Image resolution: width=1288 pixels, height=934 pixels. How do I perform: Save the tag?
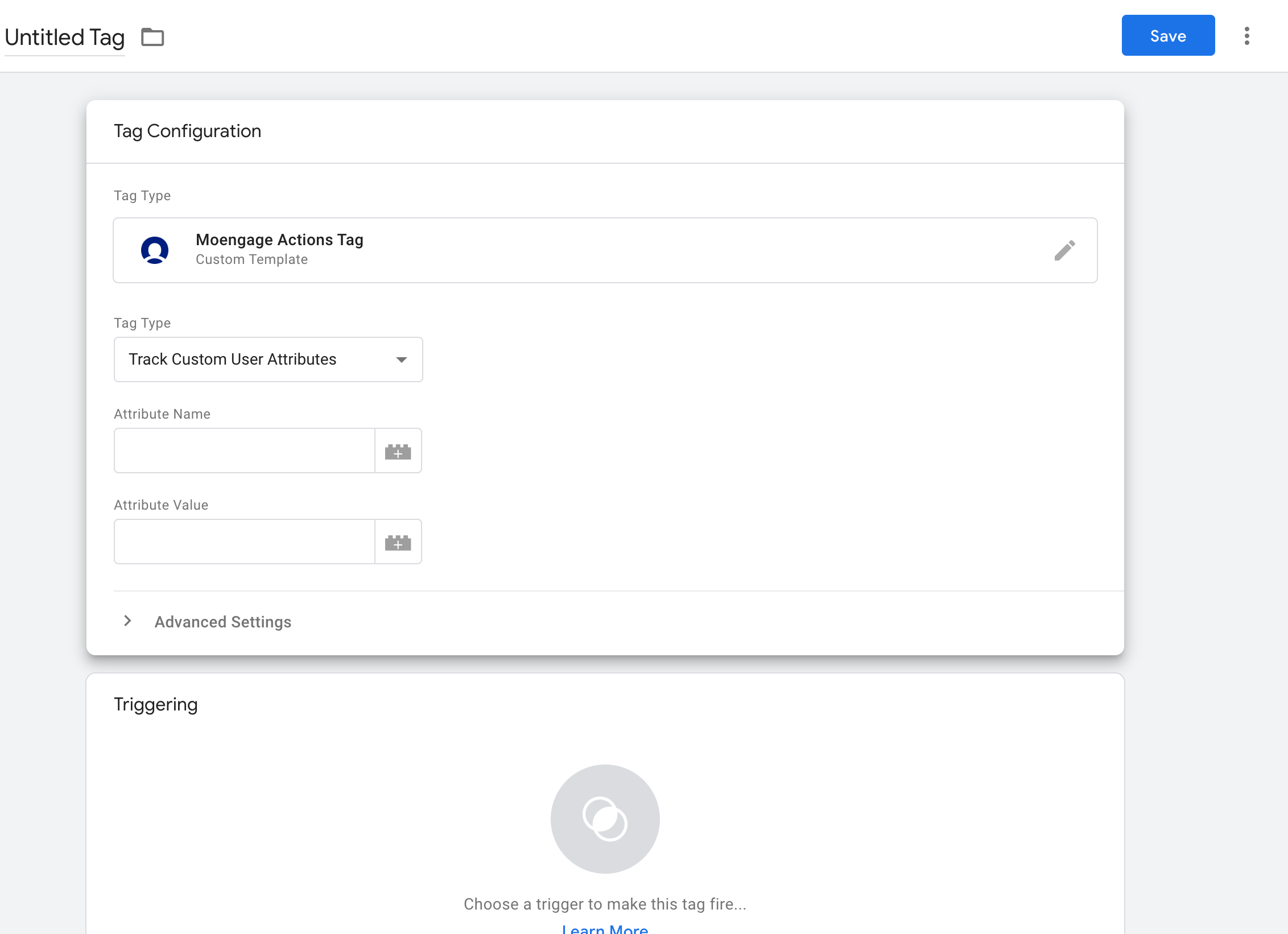[x=1167, y=35]
